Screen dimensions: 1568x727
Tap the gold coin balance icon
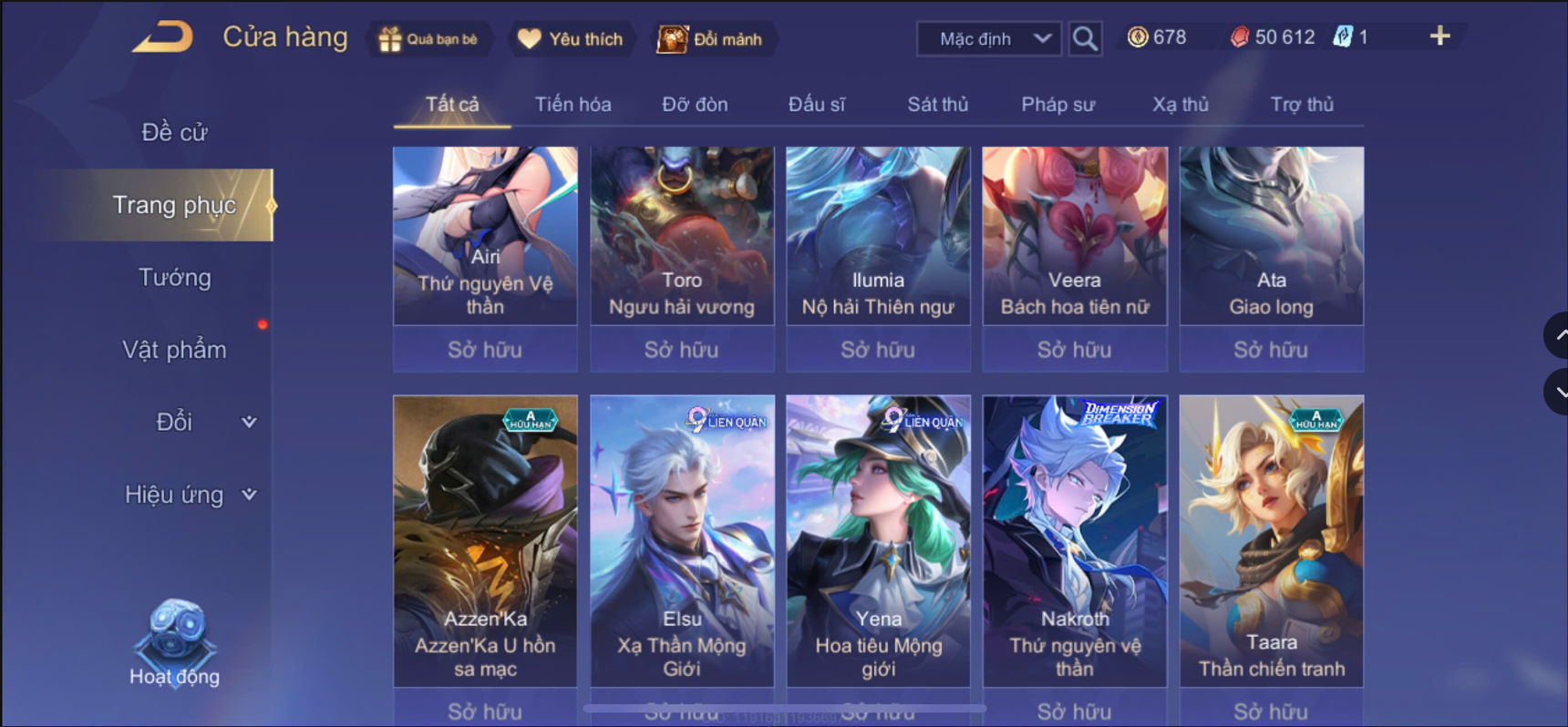click(x=1138, y=36)
